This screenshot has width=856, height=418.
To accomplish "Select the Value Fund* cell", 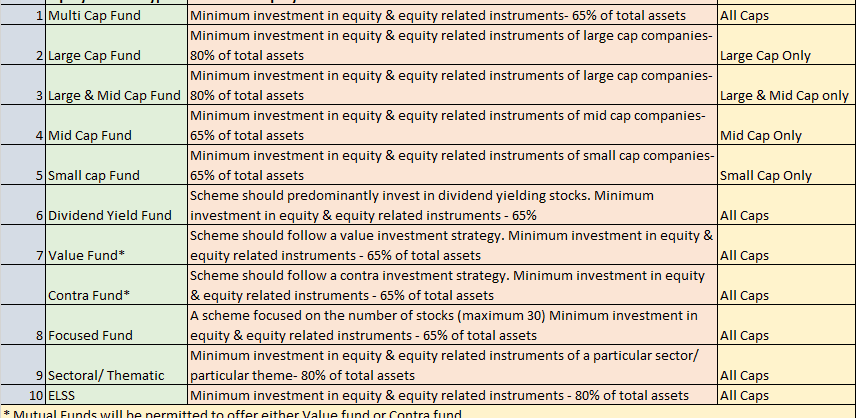I will pyautogui.click(x=116, y=244).
